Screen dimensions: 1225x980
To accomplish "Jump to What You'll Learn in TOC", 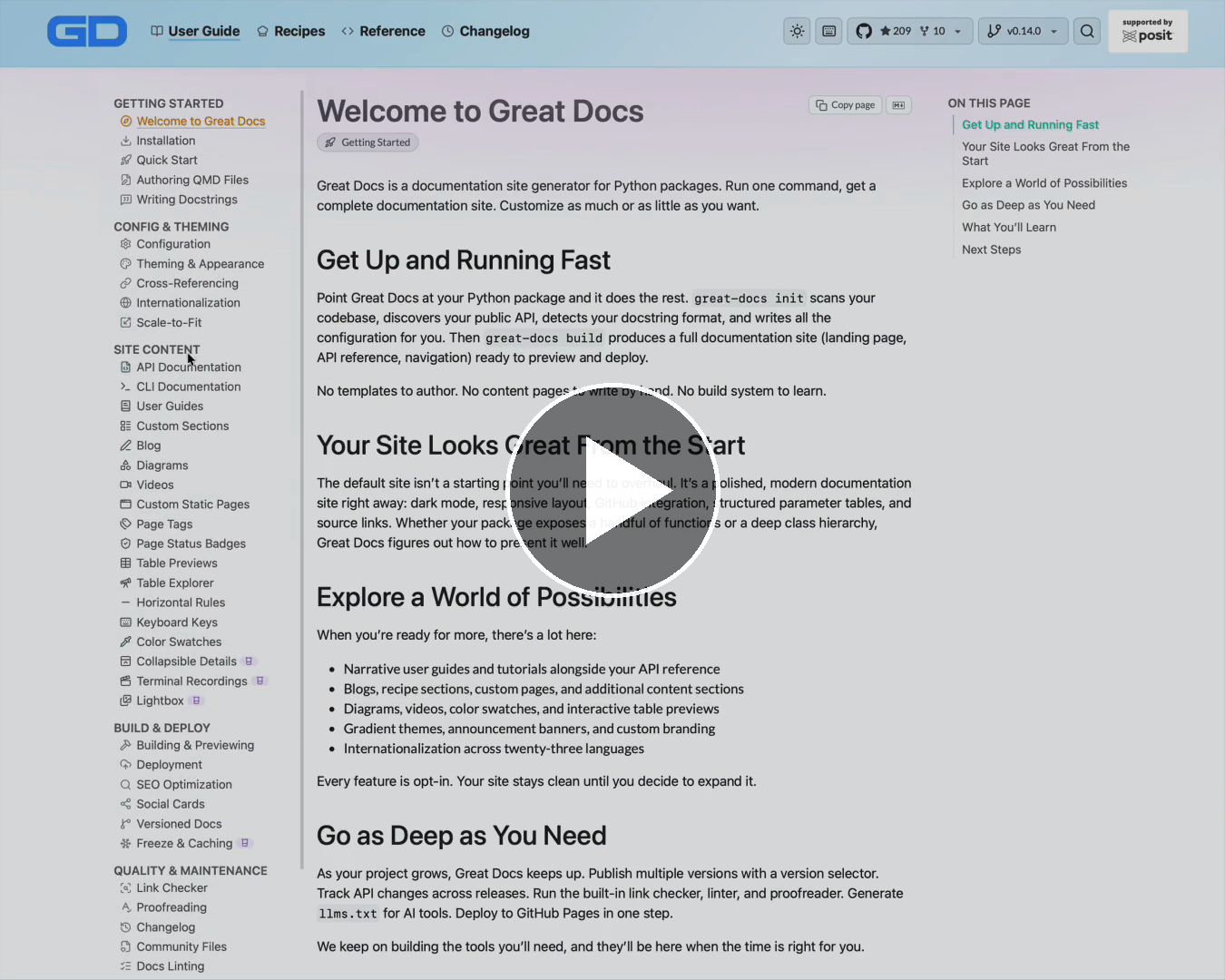I will pyautogui.click(x=1009, y=228).
